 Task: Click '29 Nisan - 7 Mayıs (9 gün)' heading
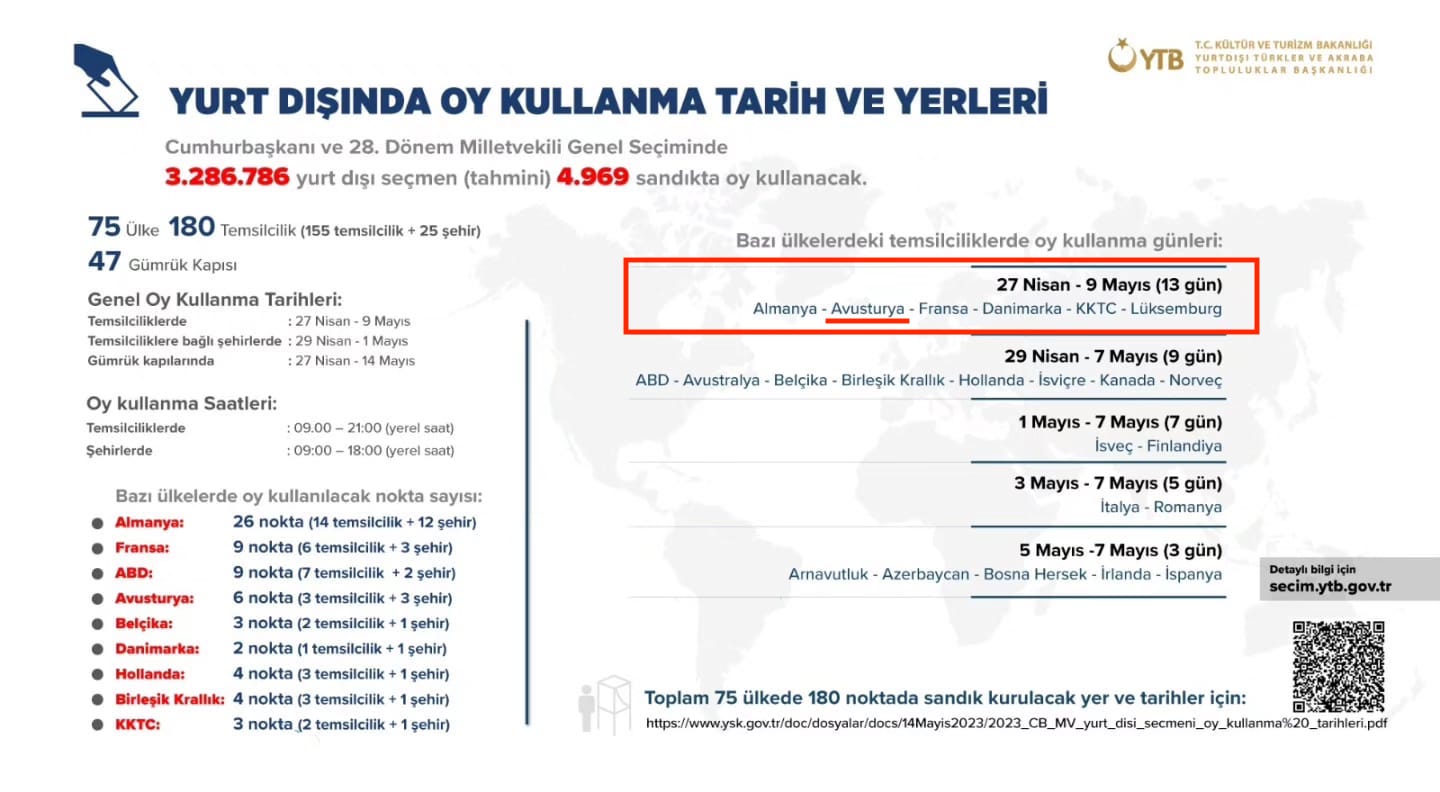[x=1113, y=357]
